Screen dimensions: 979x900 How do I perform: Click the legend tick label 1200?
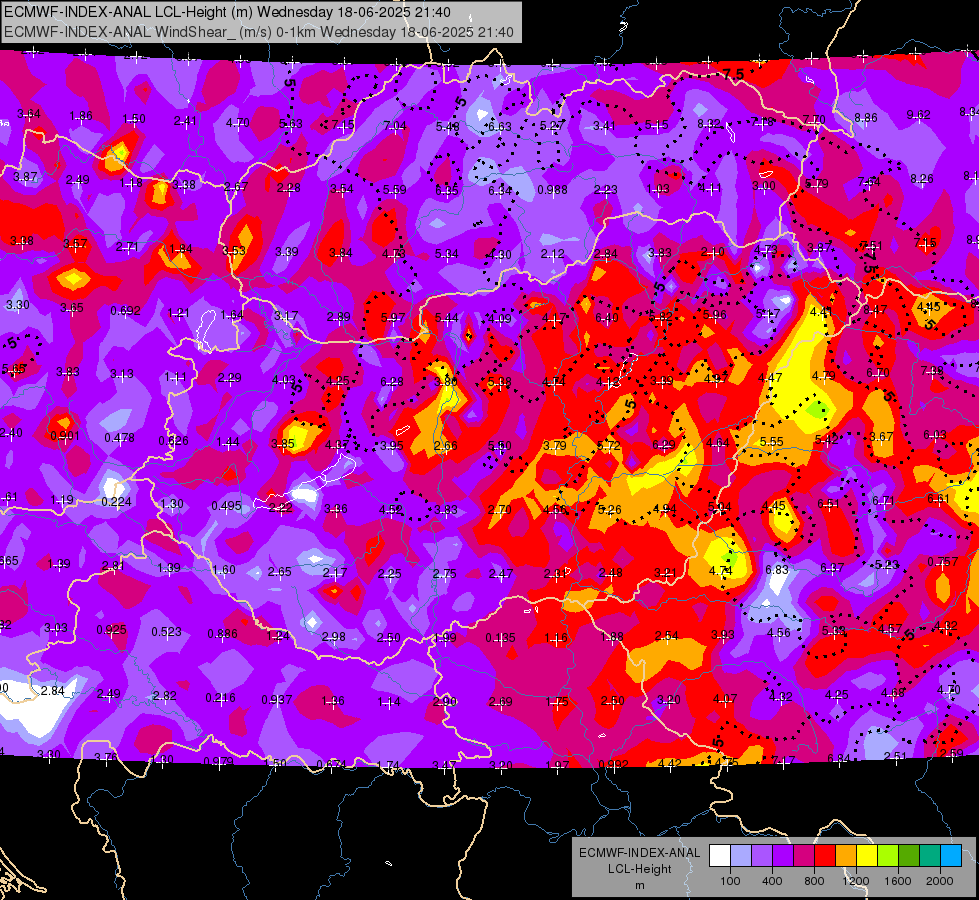click(x=855, y=881)
